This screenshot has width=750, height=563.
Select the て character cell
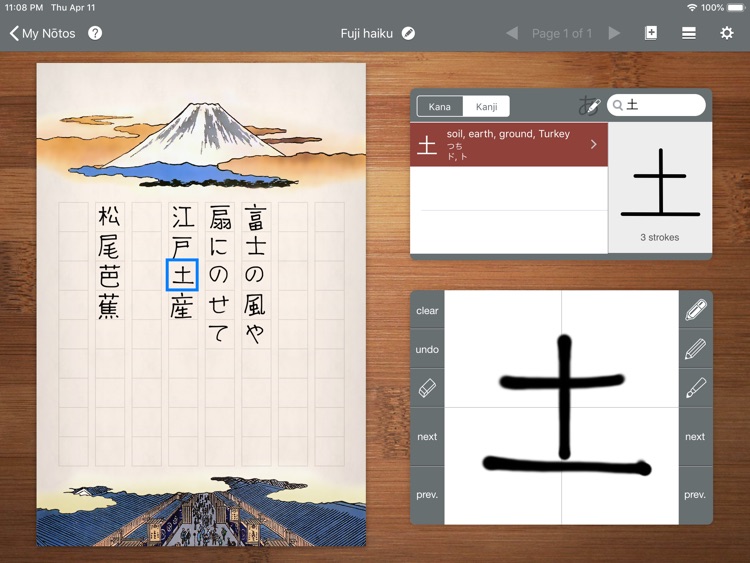point(220,334)
